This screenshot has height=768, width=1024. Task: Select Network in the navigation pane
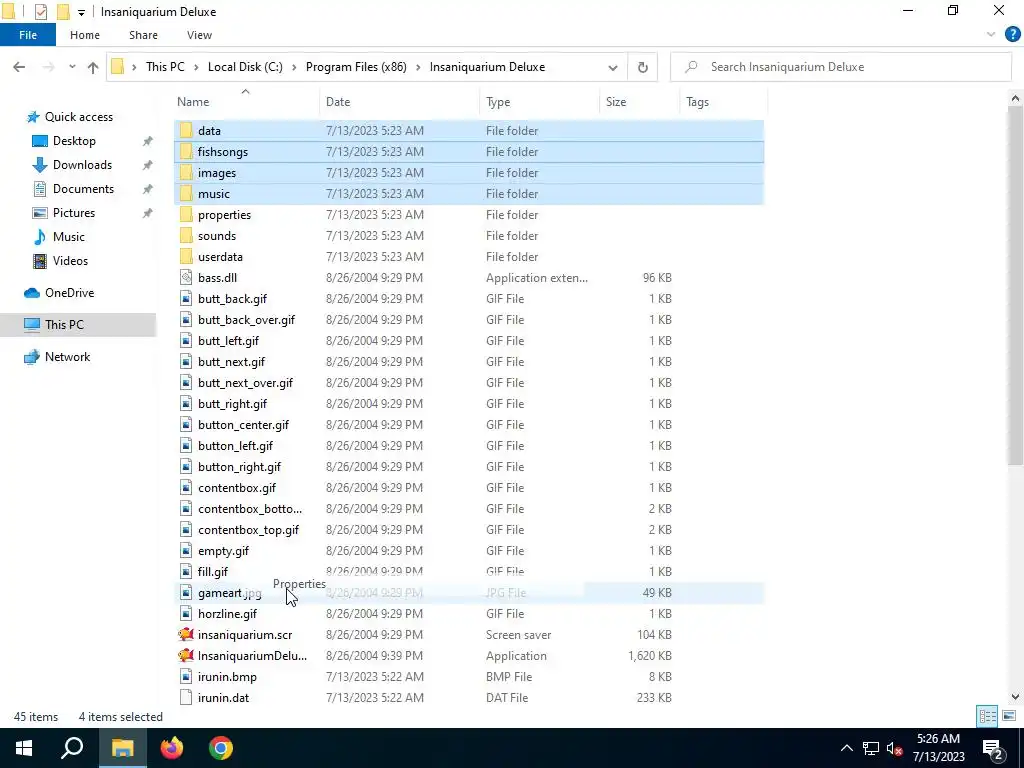pos(67,357)
